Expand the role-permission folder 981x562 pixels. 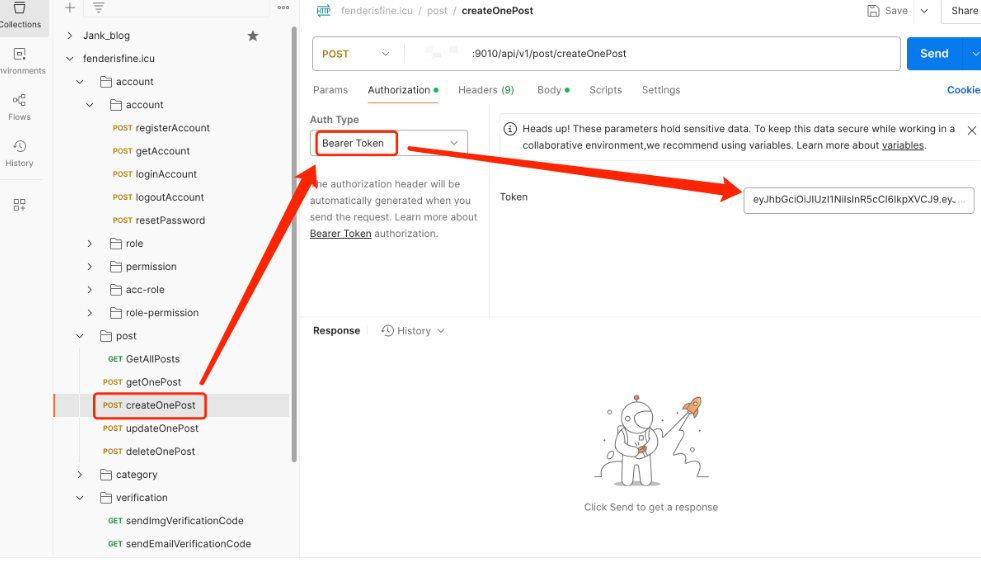(90, 313)
